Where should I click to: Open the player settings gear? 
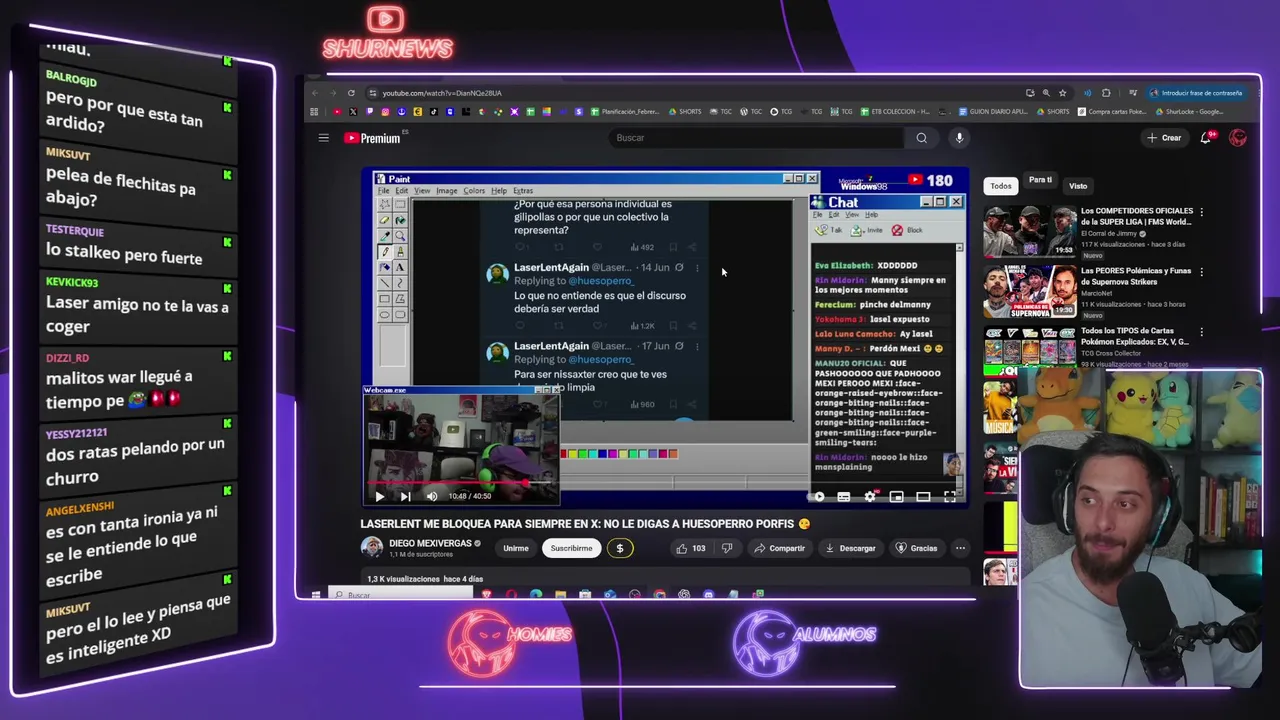coord(870,497)
